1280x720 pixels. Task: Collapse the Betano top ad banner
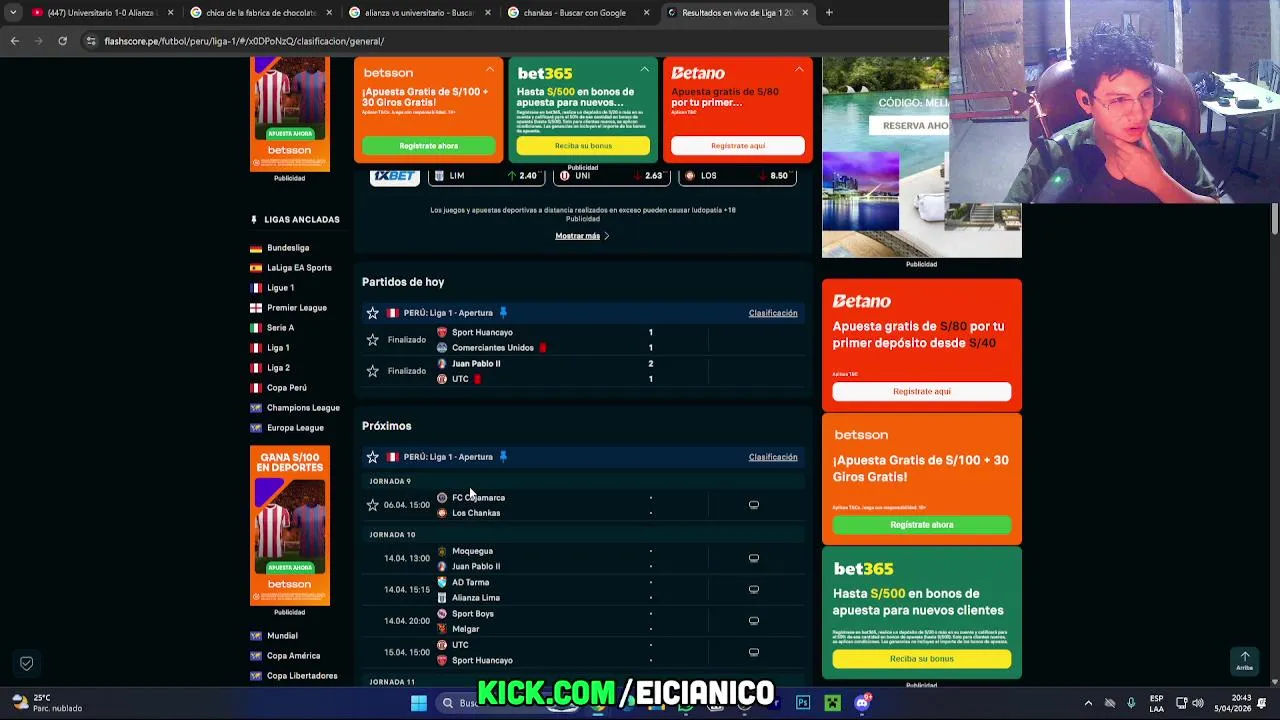point(799,70)
